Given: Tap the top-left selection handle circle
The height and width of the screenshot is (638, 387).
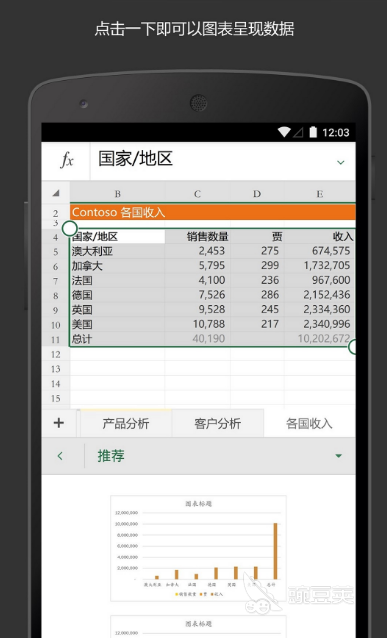Looking at the screenshot, I should (70, 229).
